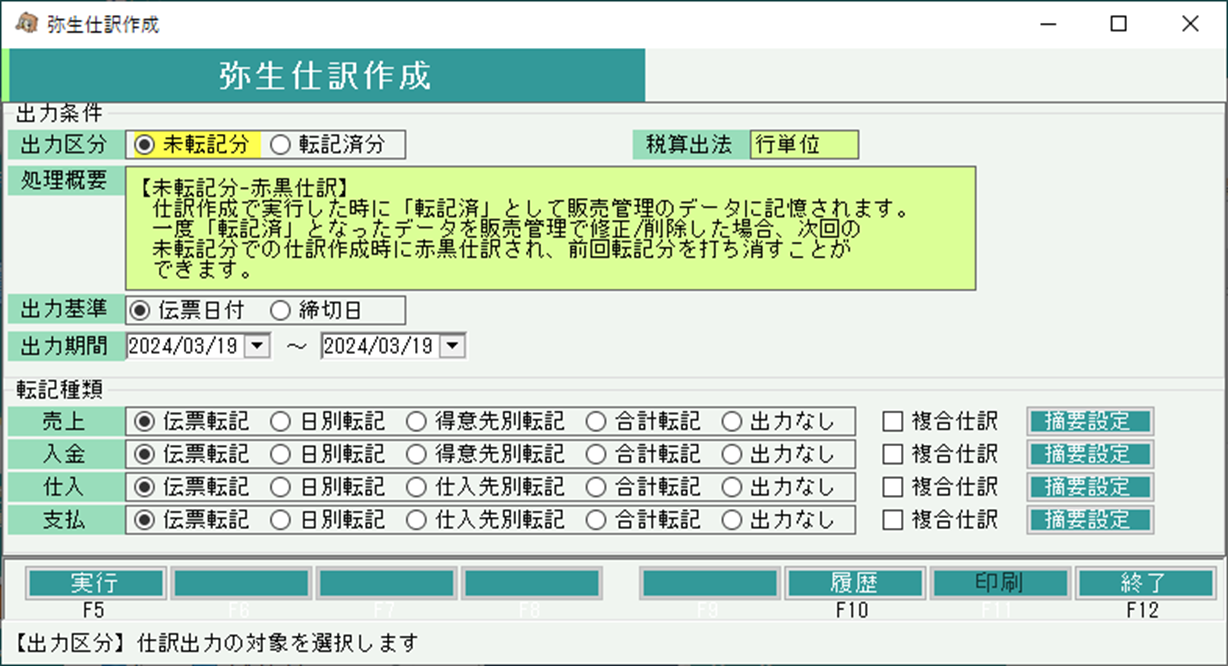Open 履歴 history with F10 button
This screenshot has height=666, width=1228.
[853, 583]
